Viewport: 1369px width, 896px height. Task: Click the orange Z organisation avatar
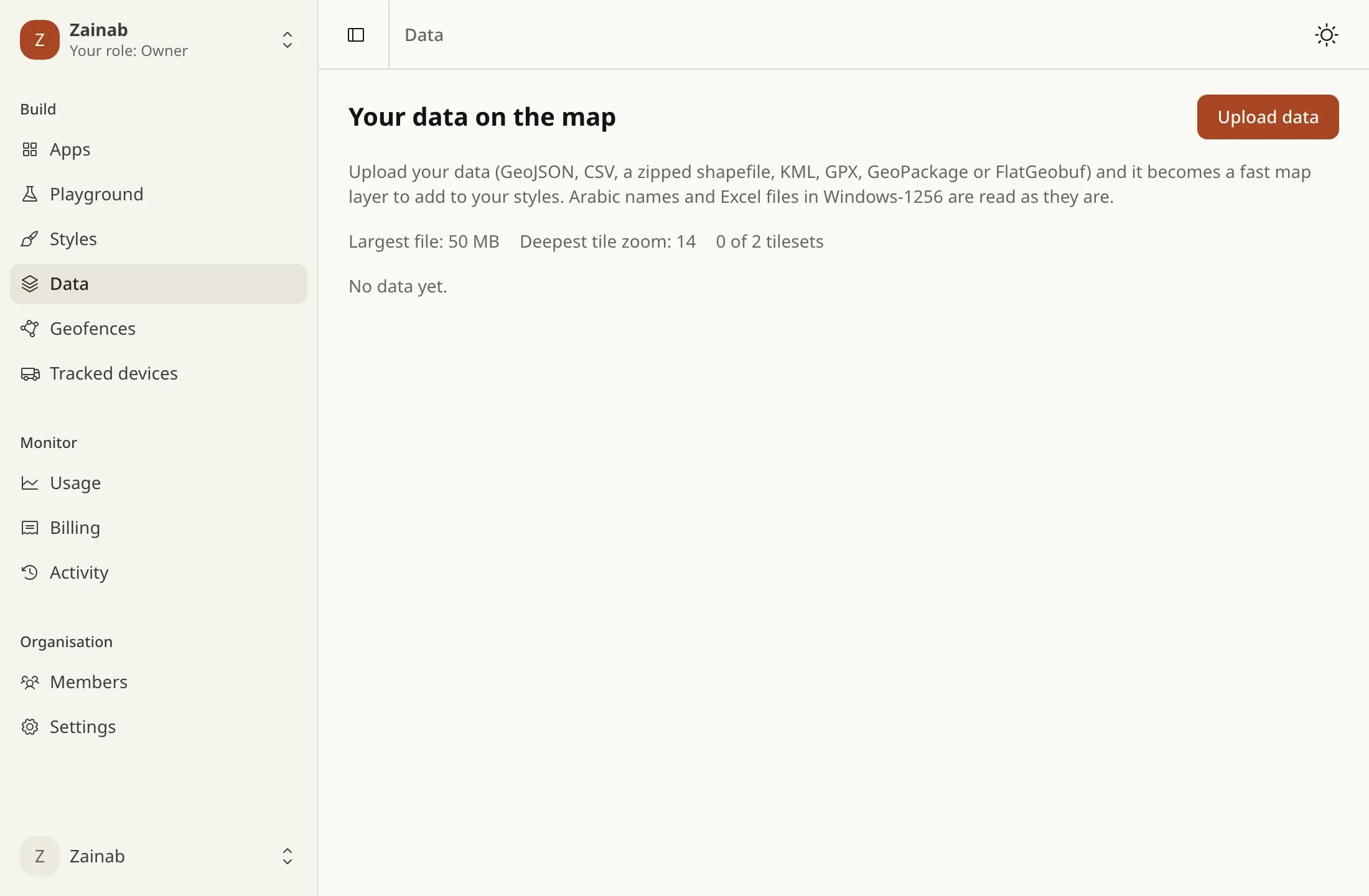click(x=40, y=40)
